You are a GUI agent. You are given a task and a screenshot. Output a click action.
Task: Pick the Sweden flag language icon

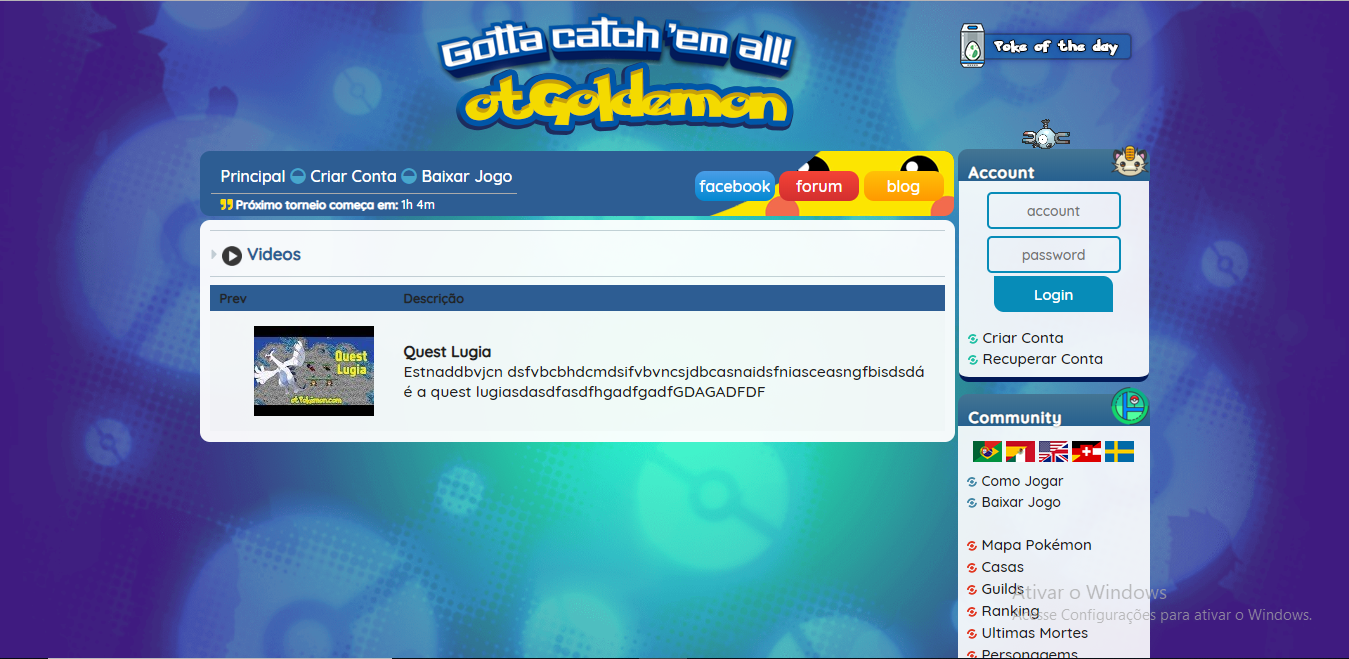click(x=1119, y=452)
